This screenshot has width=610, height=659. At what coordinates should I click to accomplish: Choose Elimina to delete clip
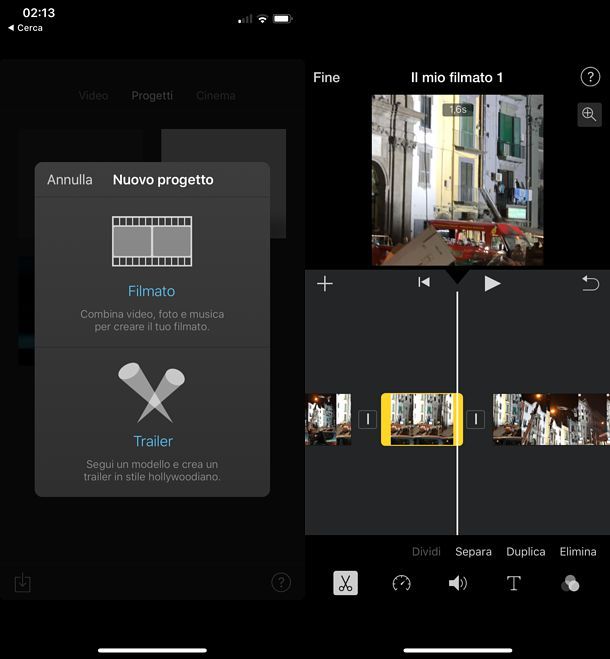click(x=578, y=551)
